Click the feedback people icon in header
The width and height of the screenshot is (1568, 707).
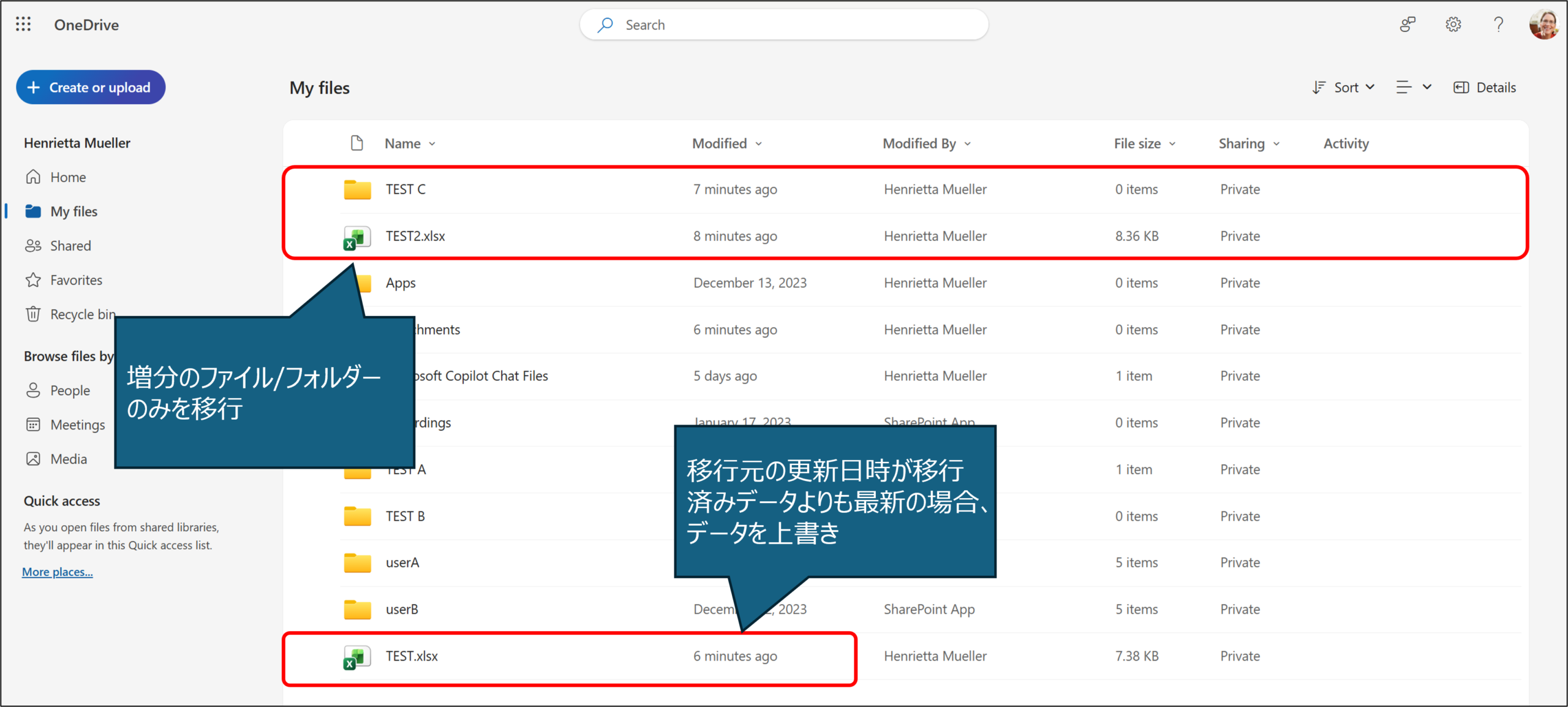[x=1408, y=25]
